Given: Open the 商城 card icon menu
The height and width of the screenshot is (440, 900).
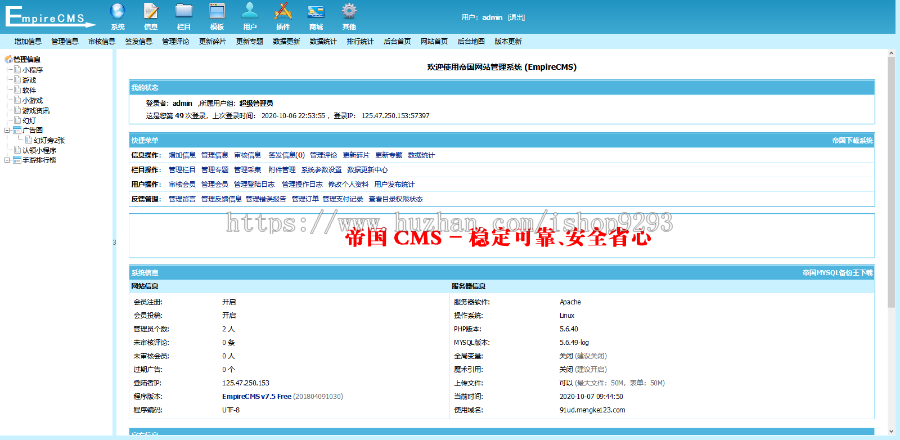Looking at the screenshot, I should point(316,16).
